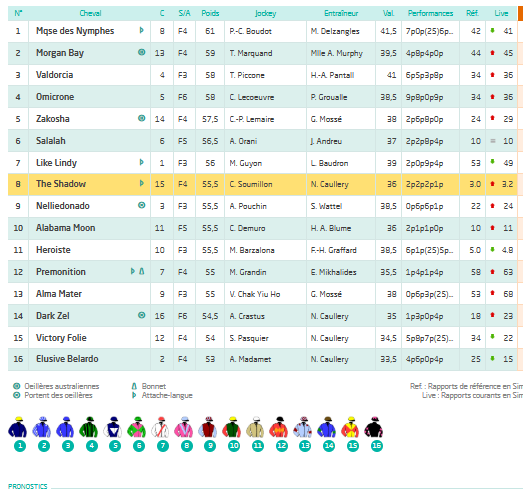Image resolution: width=523 pixels, height=492 pixels.
Task: Click the blinkers icon next to Morgan Bay
Action: [x=142, y=52]
